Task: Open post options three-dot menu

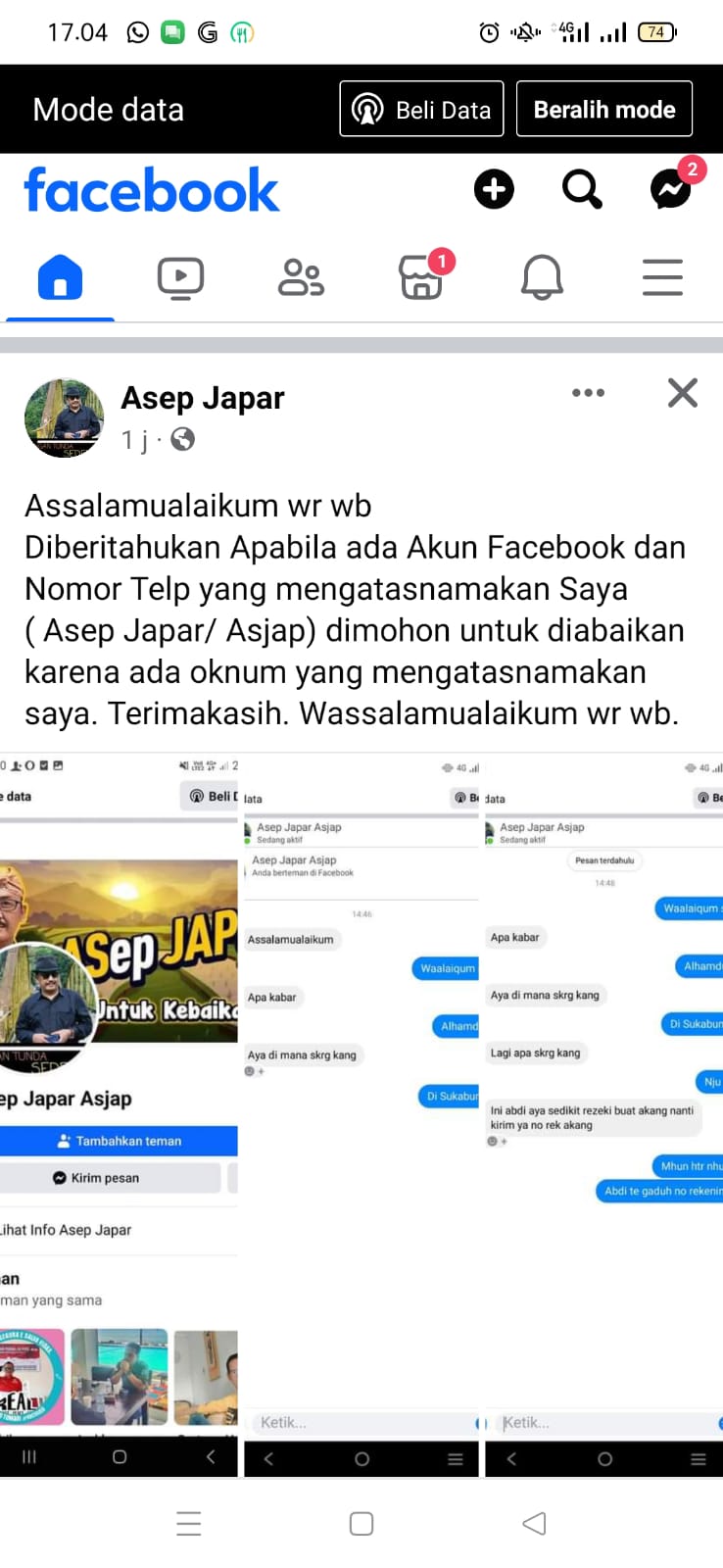Action: pos(588,393)
